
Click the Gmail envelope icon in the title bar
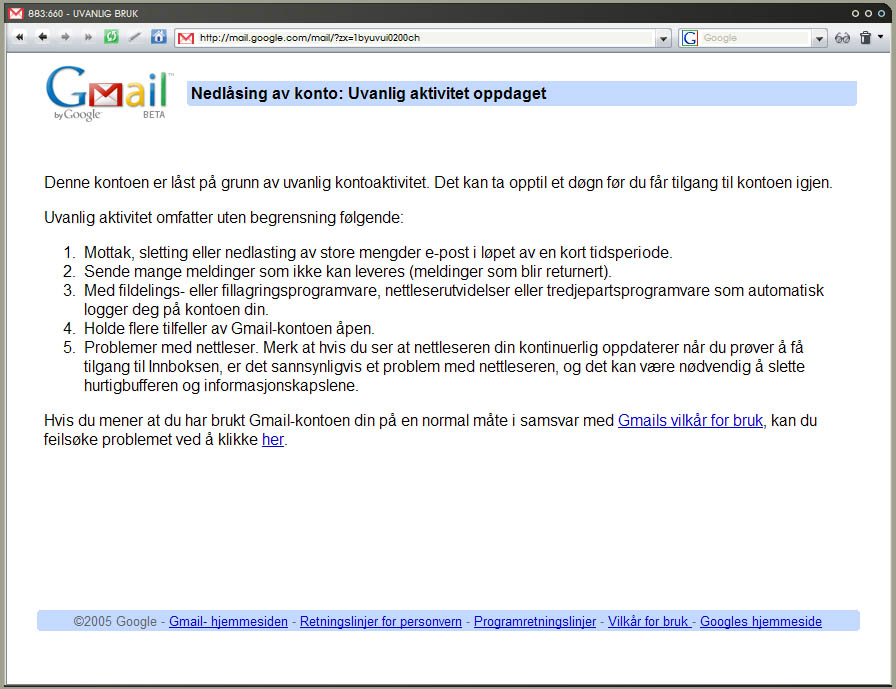[x=16, y=13]
